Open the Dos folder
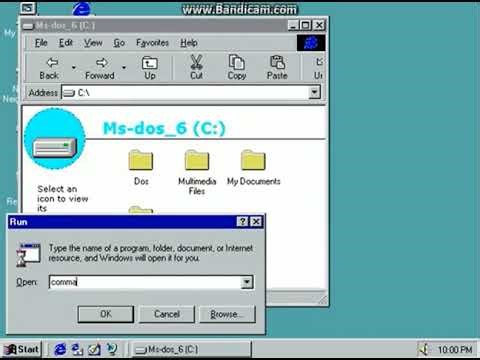480x360 pixels. click(141, 167)
